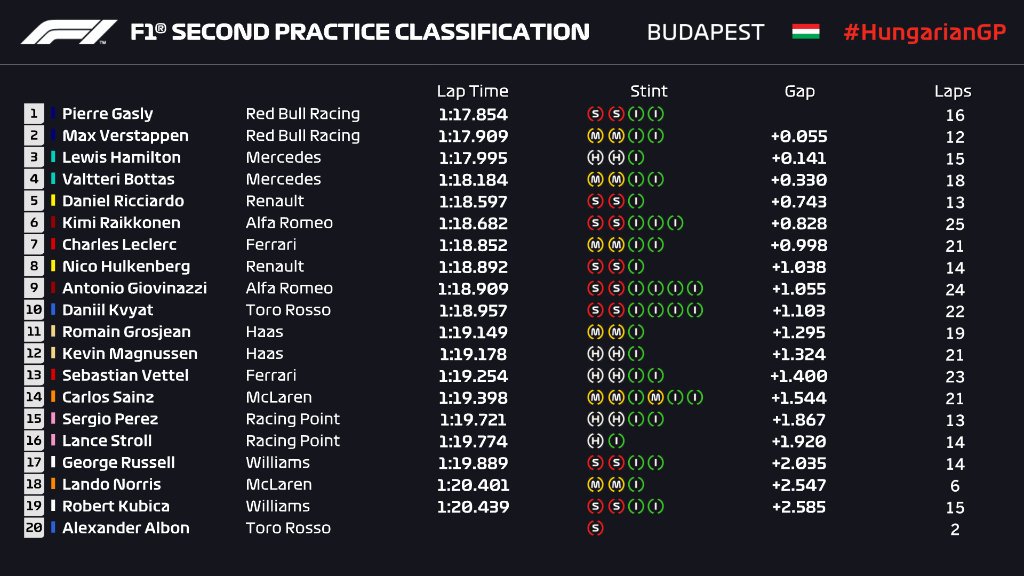This screenshot has height=576, width=1024.
Task: Click the intermediate tyre icon in Lando Norris's stint
Action: tap(637, 485)
